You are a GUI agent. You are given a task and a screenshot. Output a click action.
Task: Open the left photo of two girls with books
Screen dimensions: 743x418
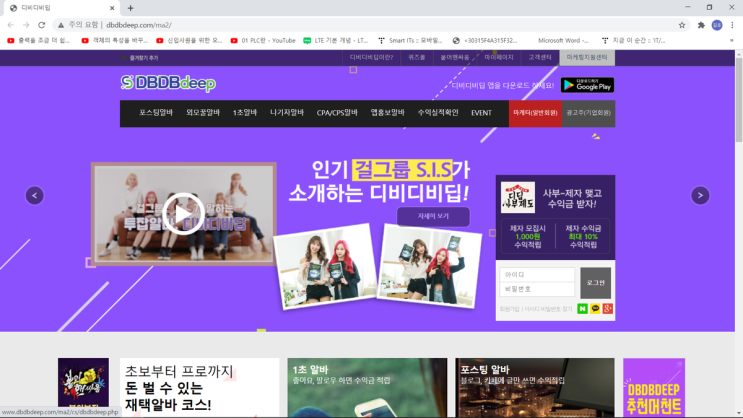pos(326,266)
